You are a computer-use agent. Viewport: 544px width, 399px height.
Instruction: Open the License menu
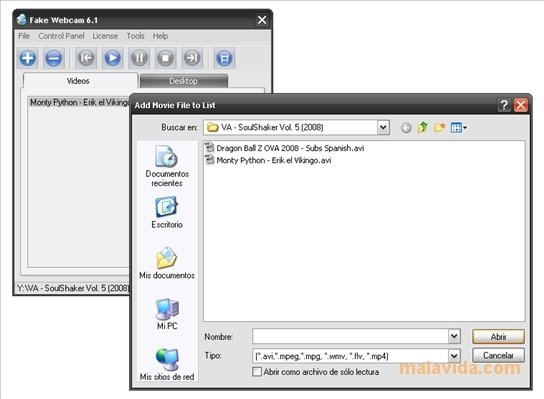point(105,36)
